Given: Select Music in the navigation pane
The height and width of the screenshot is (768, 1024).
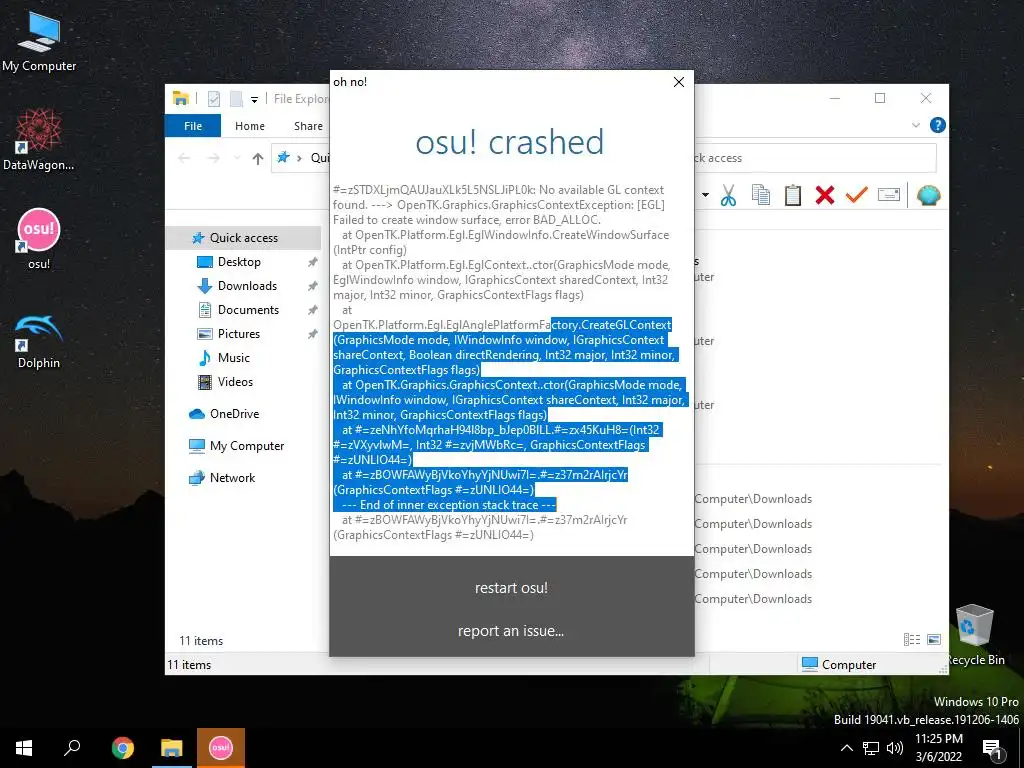Looking at the screenshot, I should pyautogui.click(x=233, y=358).
